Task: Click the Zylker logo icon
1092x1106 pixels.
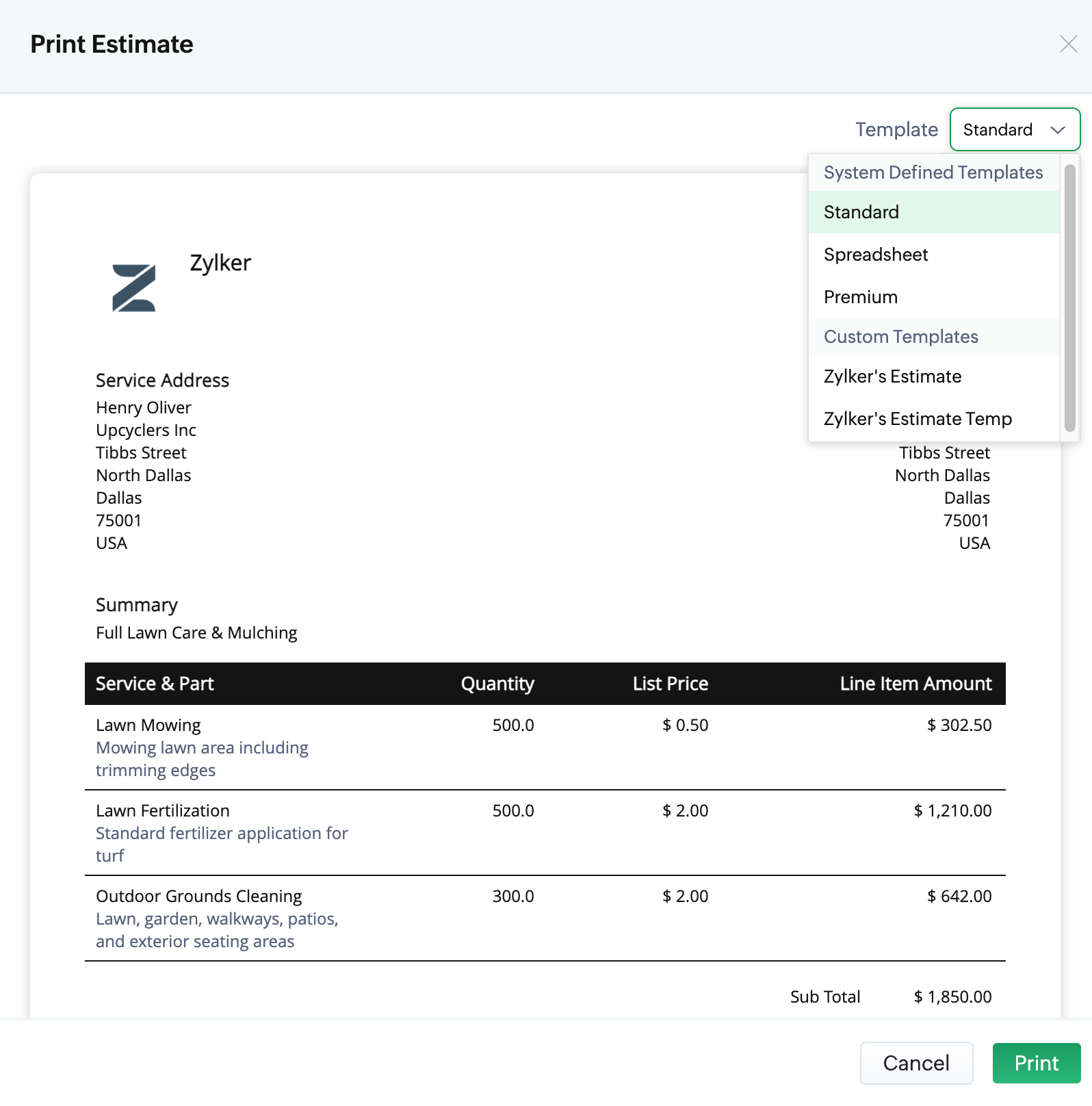Action: [134, 288]
